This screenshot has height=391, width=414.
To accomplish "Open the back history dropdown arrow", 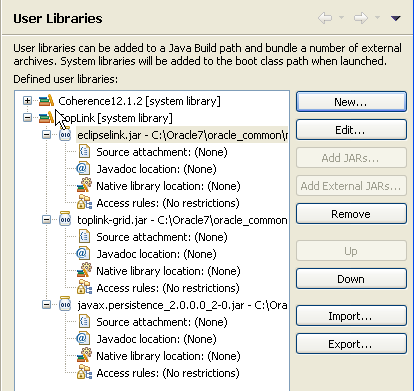I will pos(341,17).
